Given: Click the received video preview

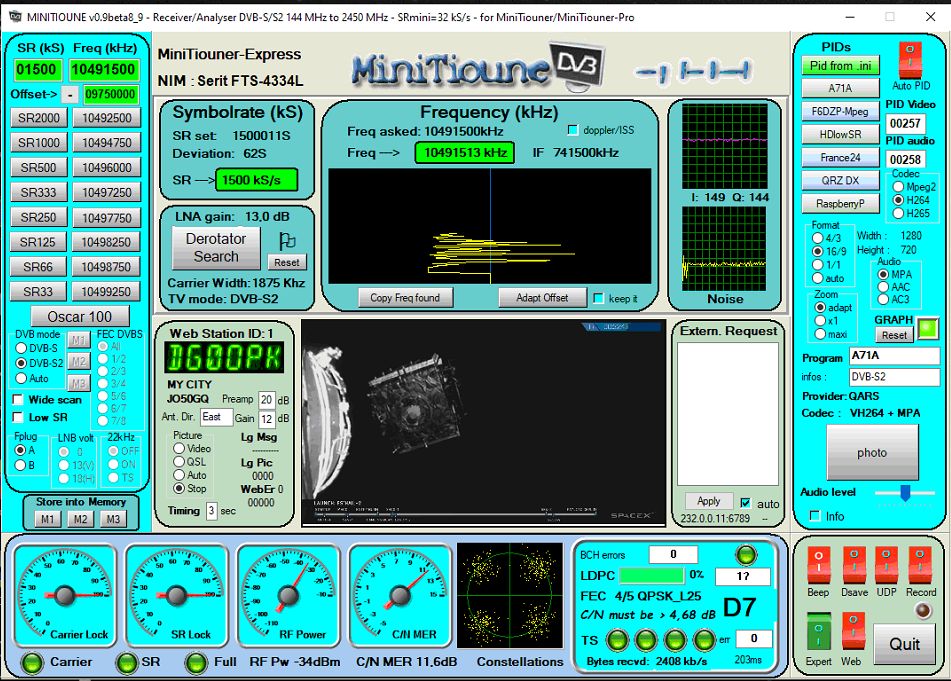Looking at the screenshot, I should coord(483,423).
